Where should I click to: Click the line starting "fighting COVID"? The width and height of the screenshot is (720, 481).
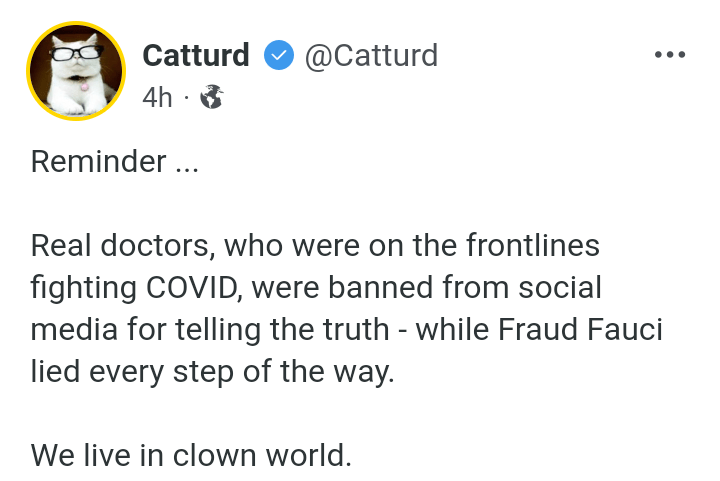click(x=316, y=288)
